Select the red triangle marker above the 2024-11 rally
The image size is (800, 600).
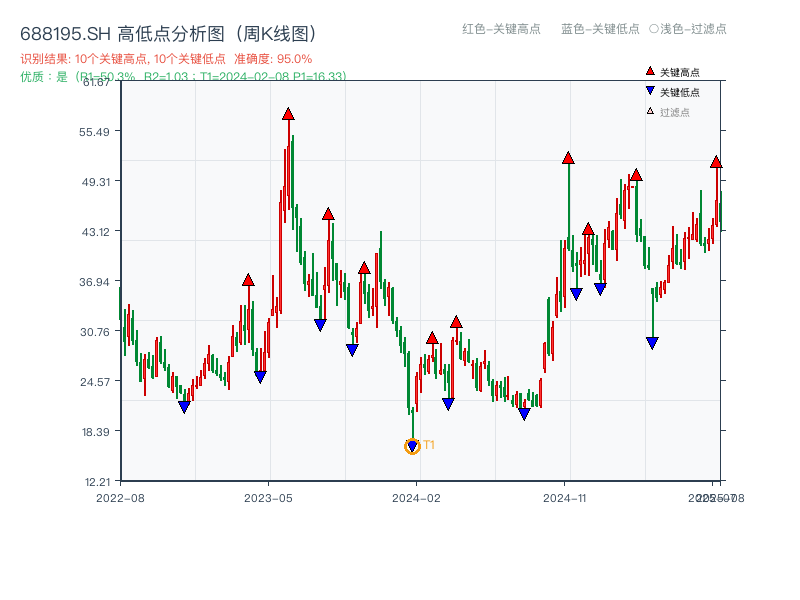569,156
